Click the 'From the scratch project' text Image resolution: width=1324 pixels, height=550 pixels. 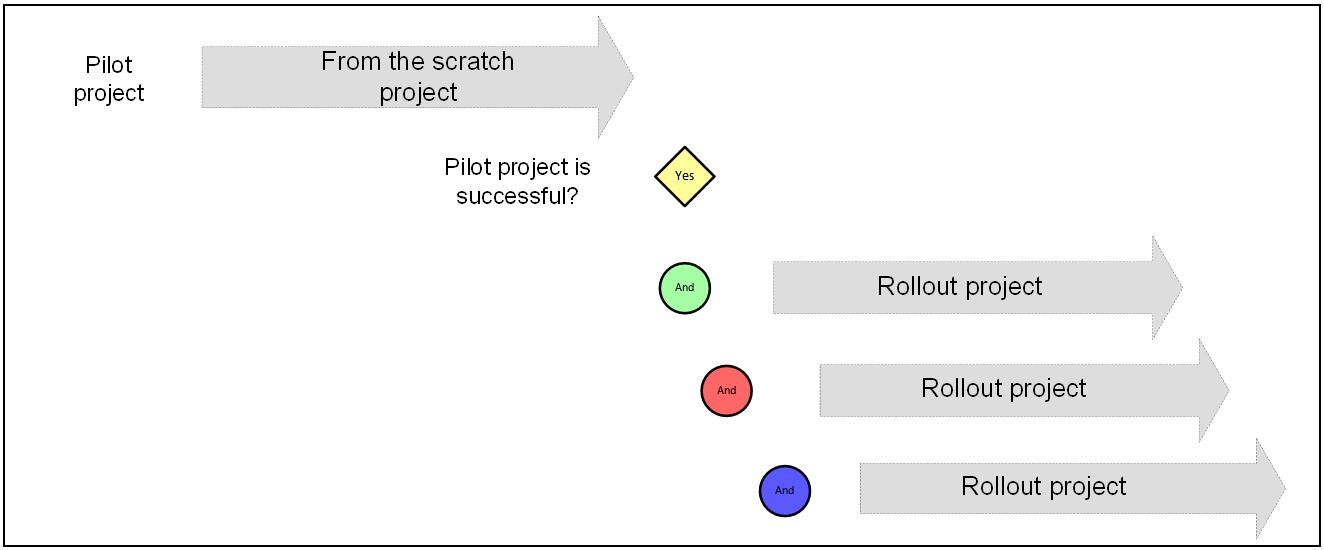pyautogui.click(x=418, y=77)
